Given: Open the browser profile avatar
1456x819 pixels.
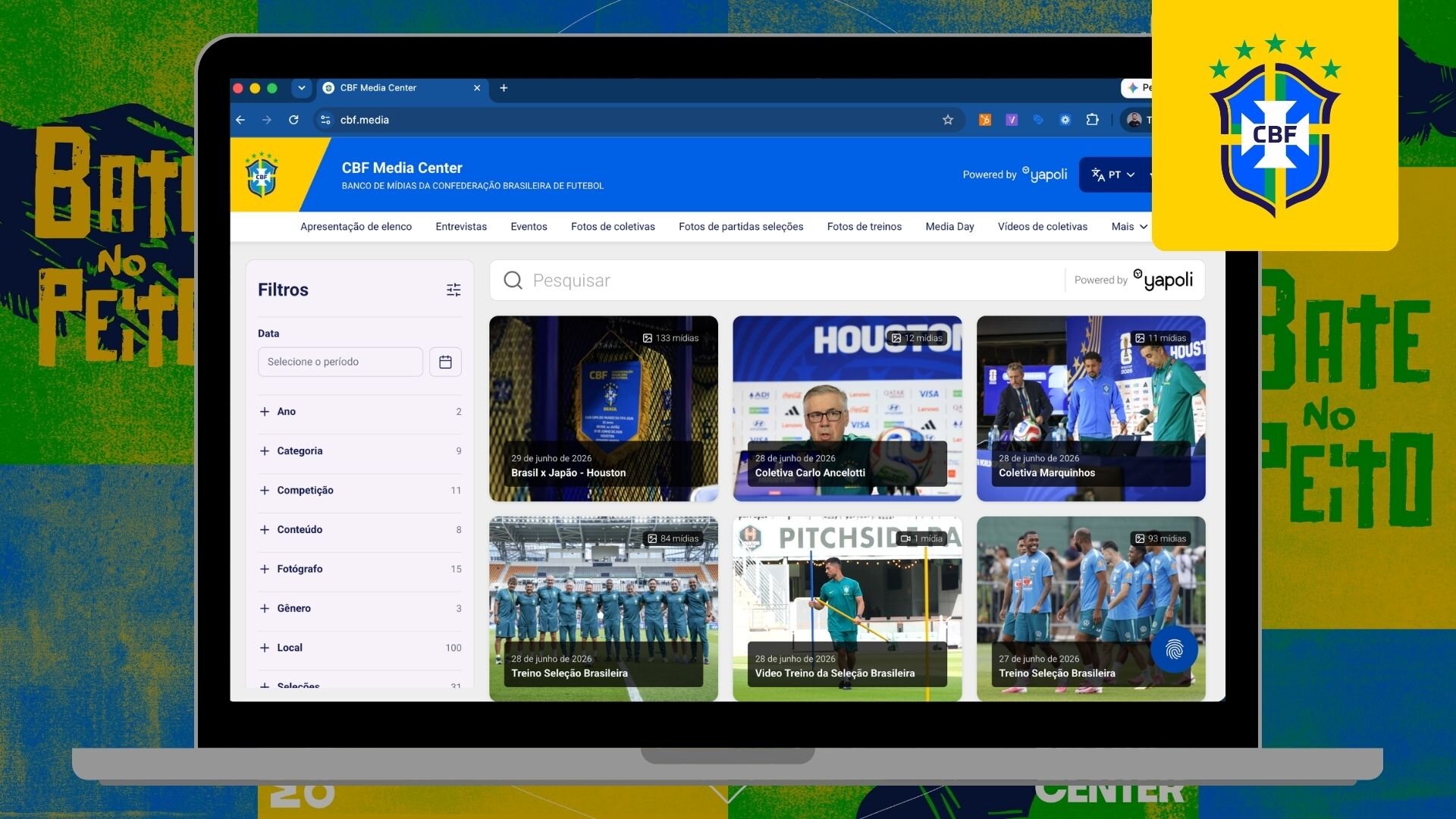Looking at the screenshot, I should pos(1134,120).
